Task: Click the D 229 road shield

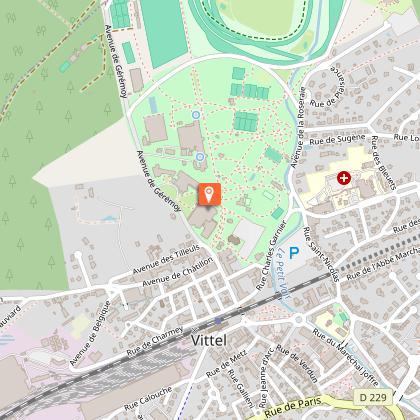Action: coord(373,397)
